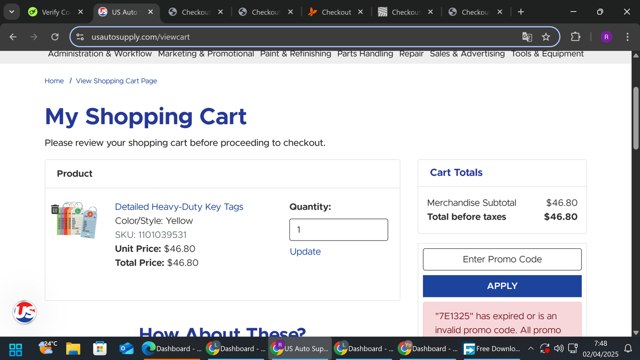Viewport: 640px width, 360px height.
Task: Follow the Home breadcrumb link
Action: point(54,81)
